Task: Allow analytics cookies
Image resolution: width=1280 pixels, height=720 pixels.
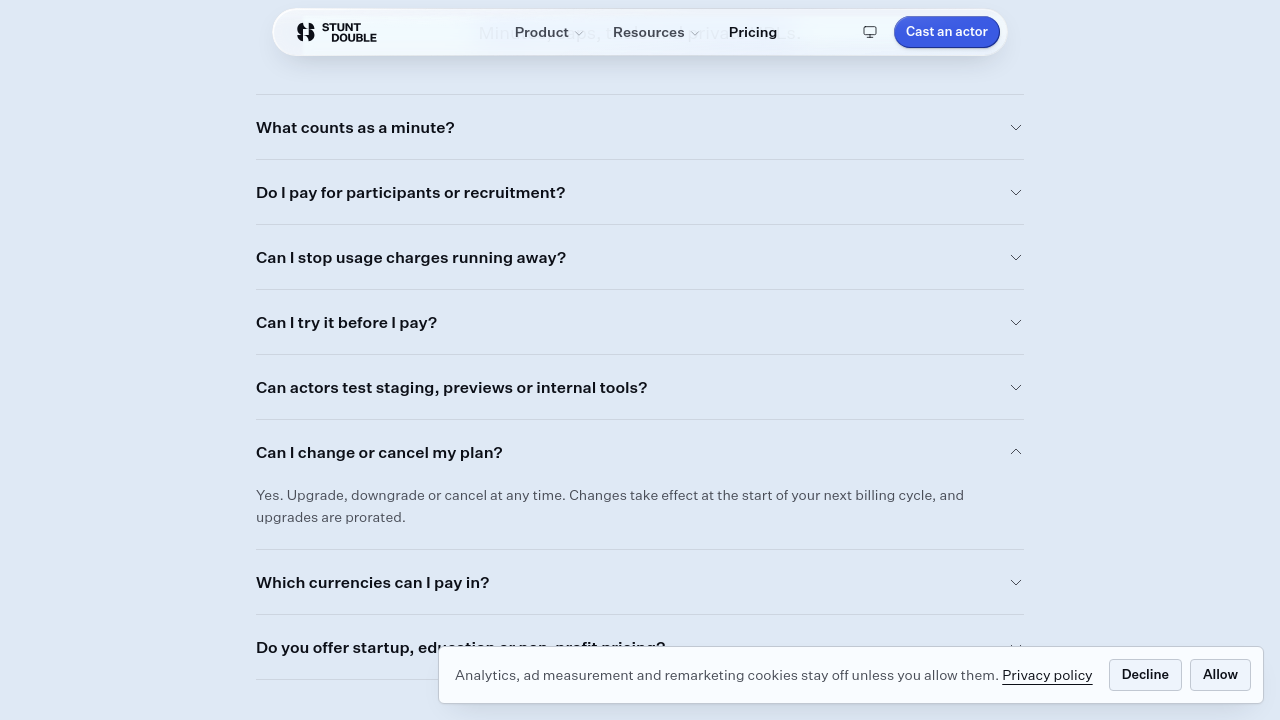Action: pos(1220,675)
